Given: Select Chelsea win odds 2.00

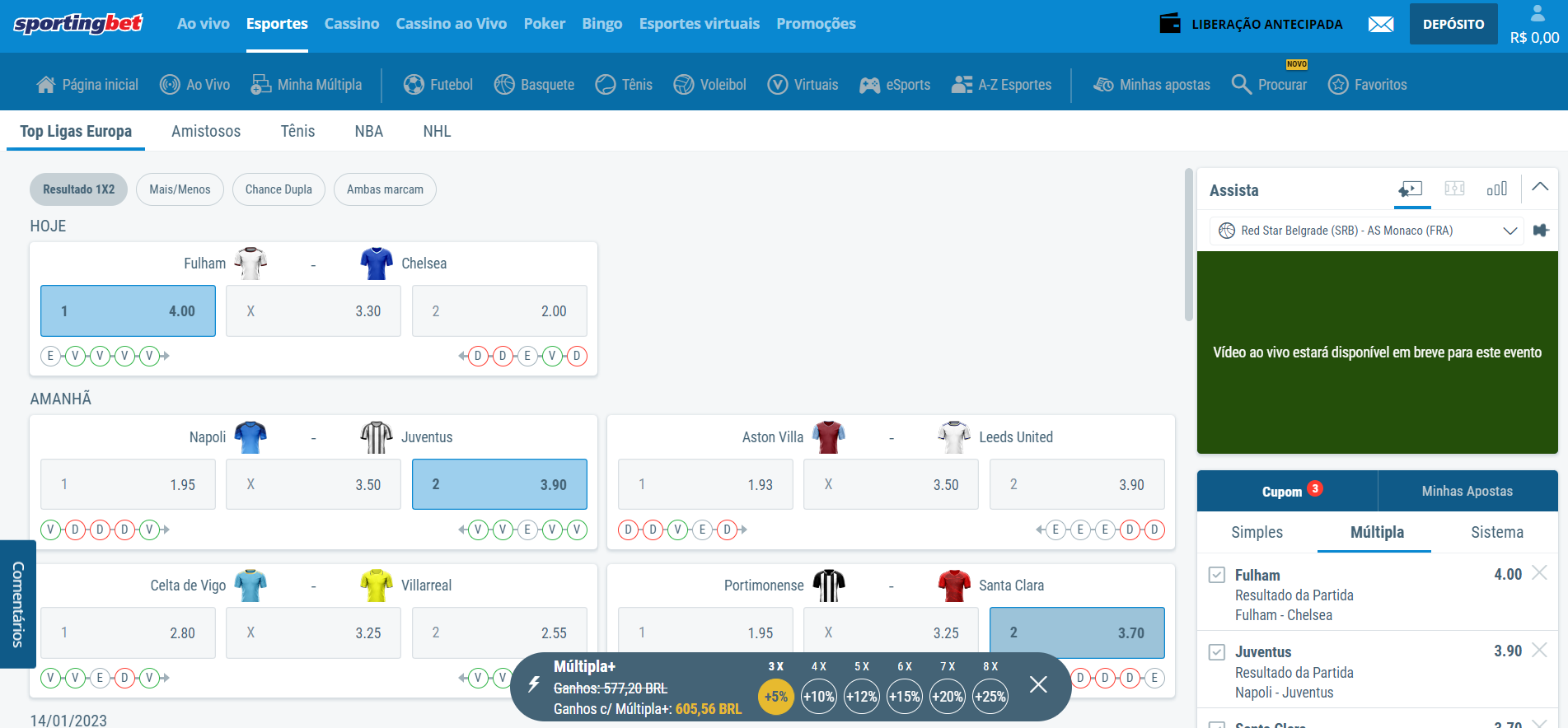Looking at the screenshot, I should tap(499, 311).
